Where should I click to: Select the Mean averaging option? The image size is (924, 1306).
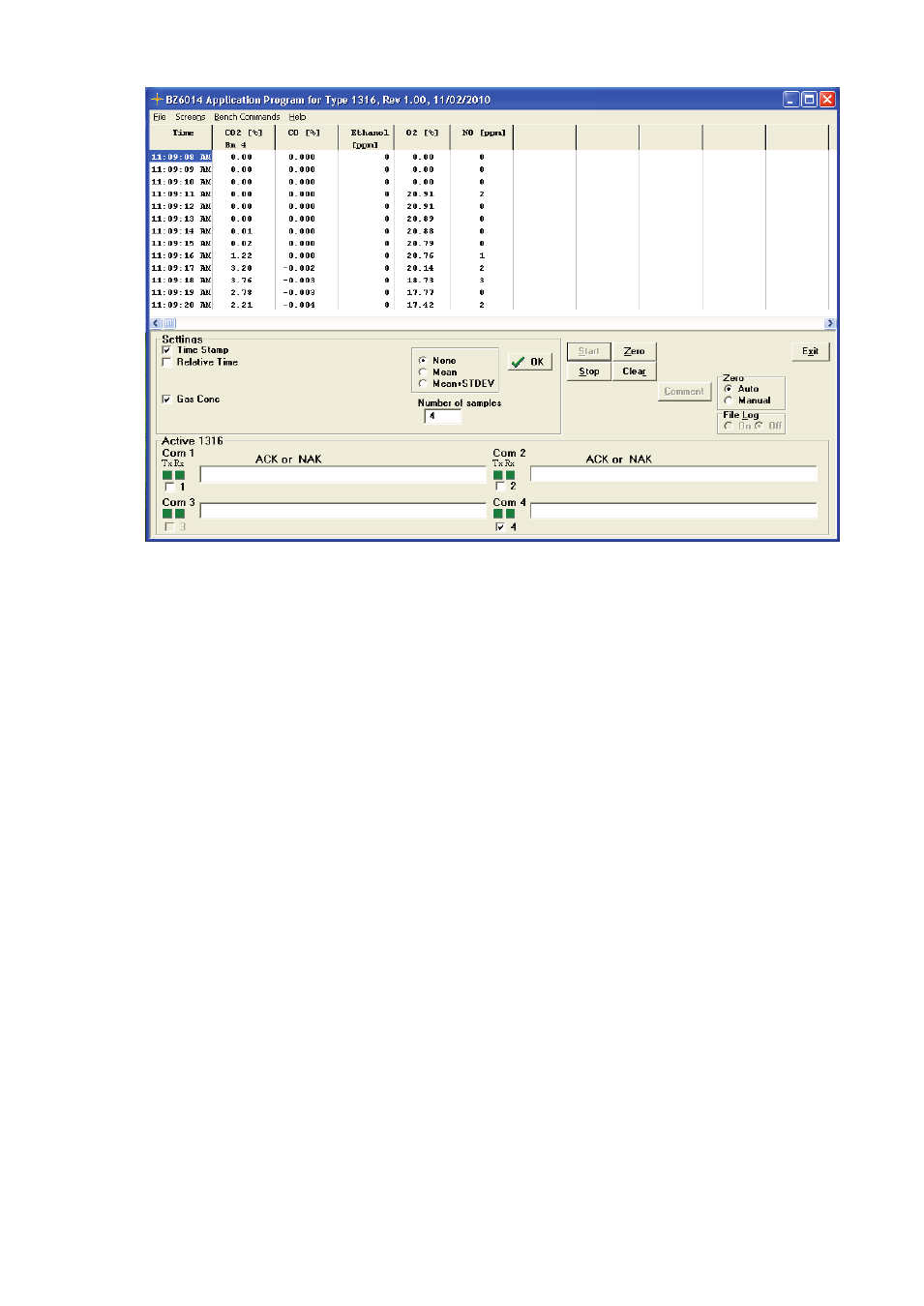(x=423, y=371)
